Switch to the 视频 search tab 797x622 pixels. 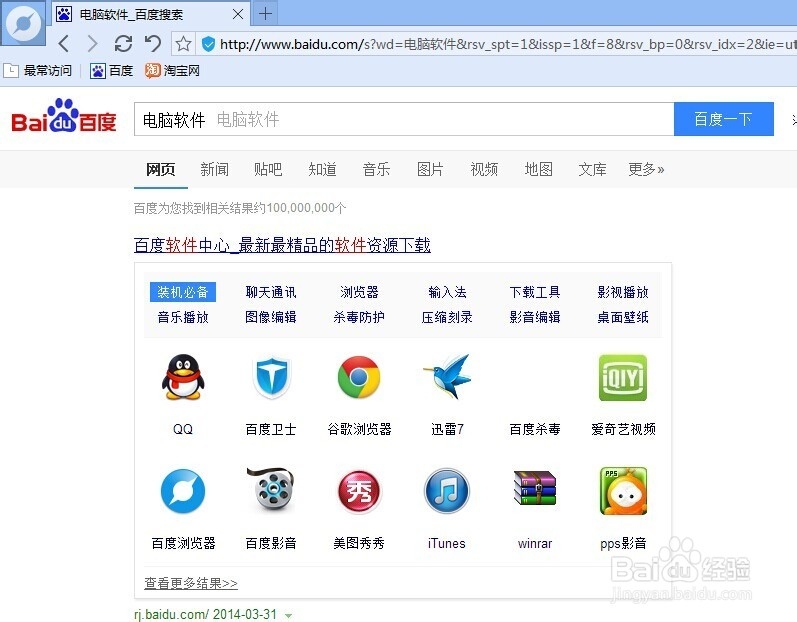[484, 169]
